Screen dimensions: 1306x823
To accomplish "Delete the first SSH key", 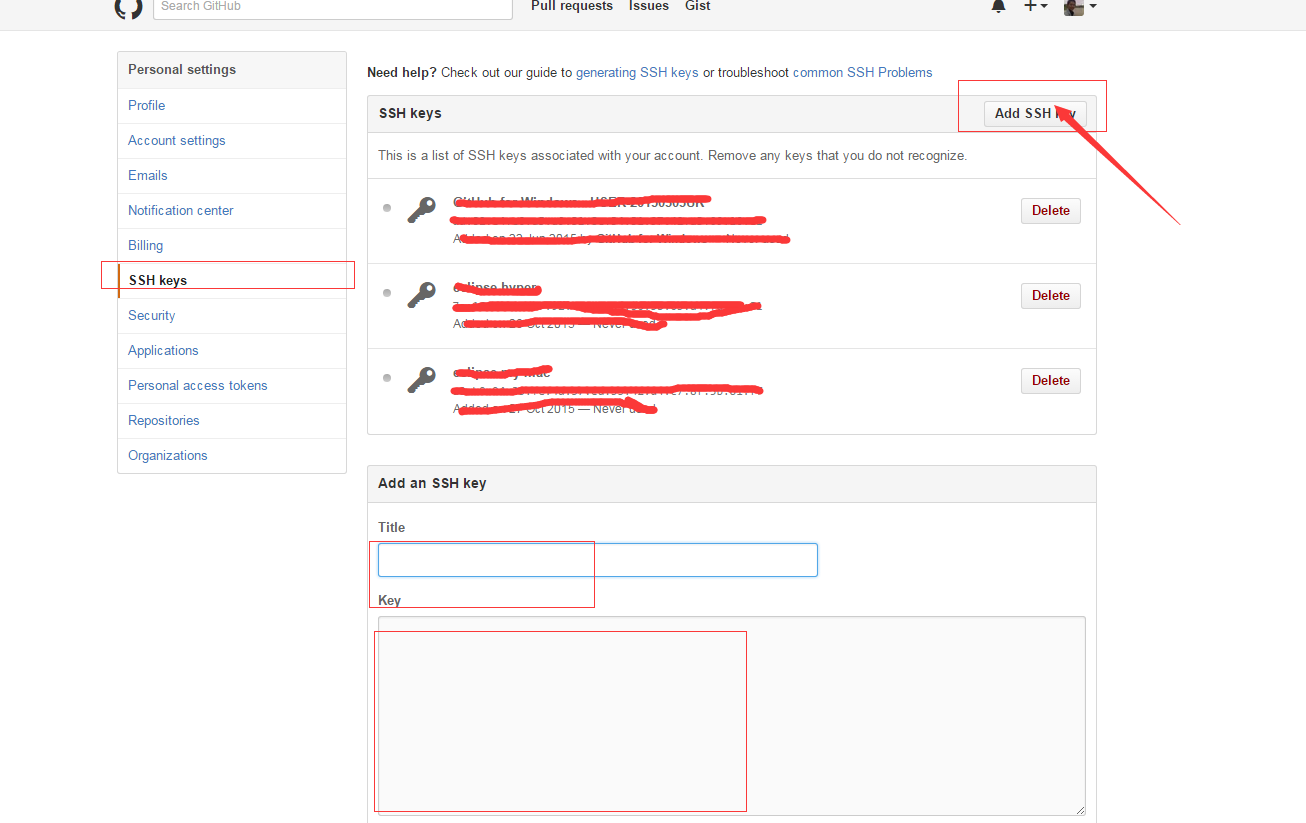I will (1051, 210).
